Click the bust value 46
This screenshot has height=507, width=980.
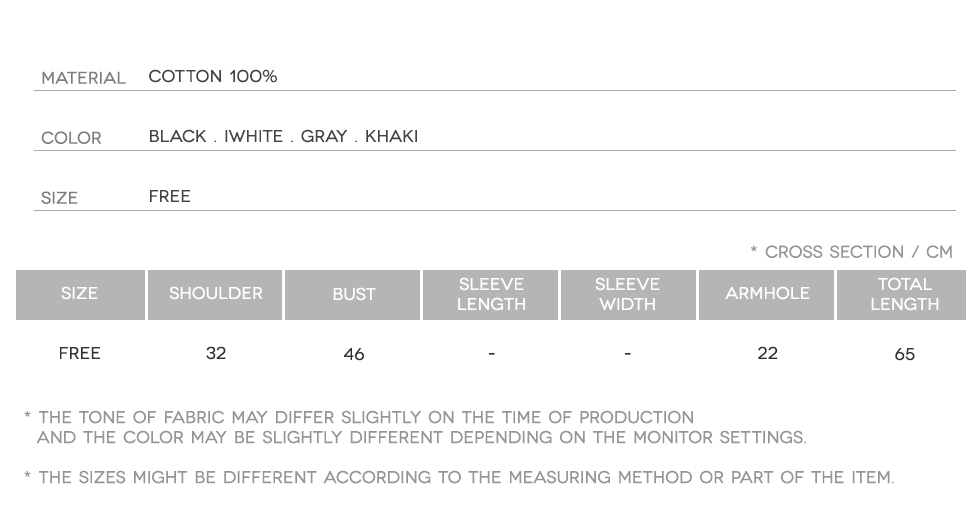pos(354,355)
